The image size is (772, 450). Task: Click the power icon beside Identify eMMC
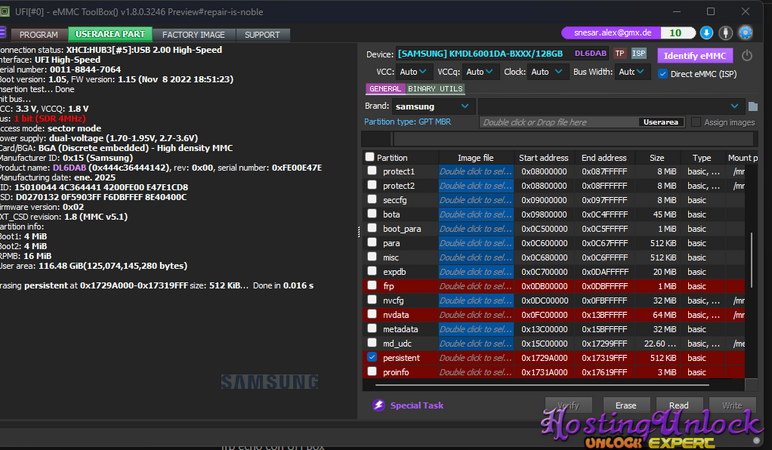click(x=746, y=55)
